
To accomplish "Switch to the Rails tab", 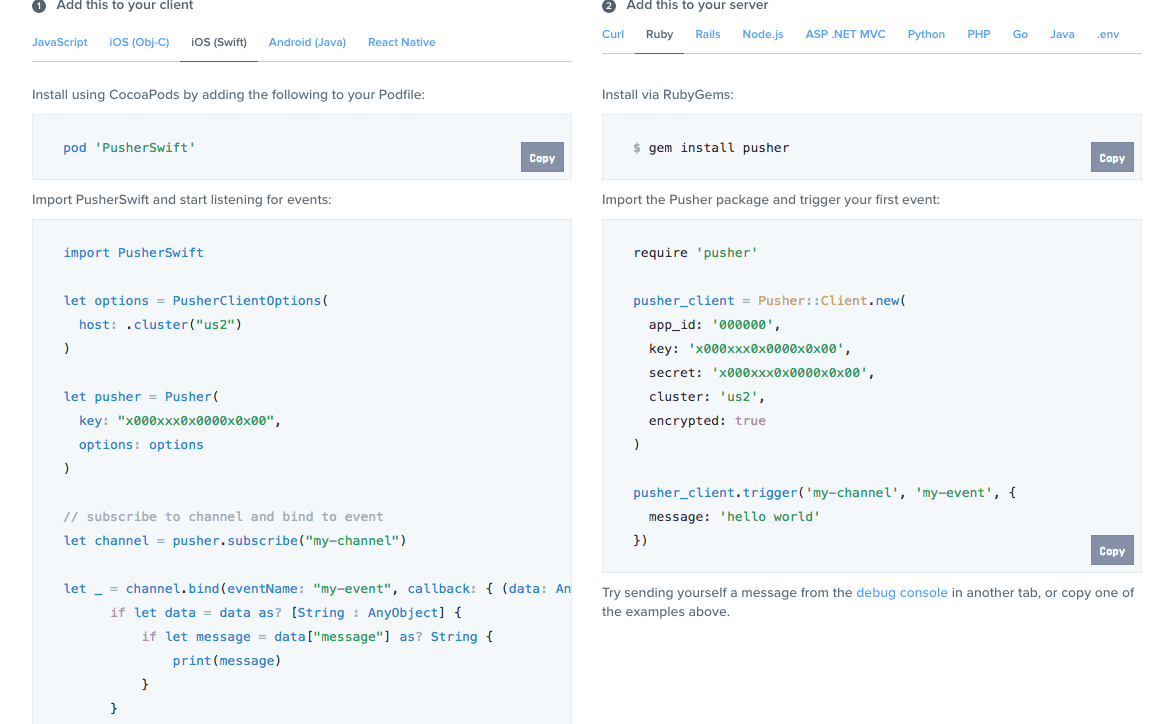I will coord(708,34).
